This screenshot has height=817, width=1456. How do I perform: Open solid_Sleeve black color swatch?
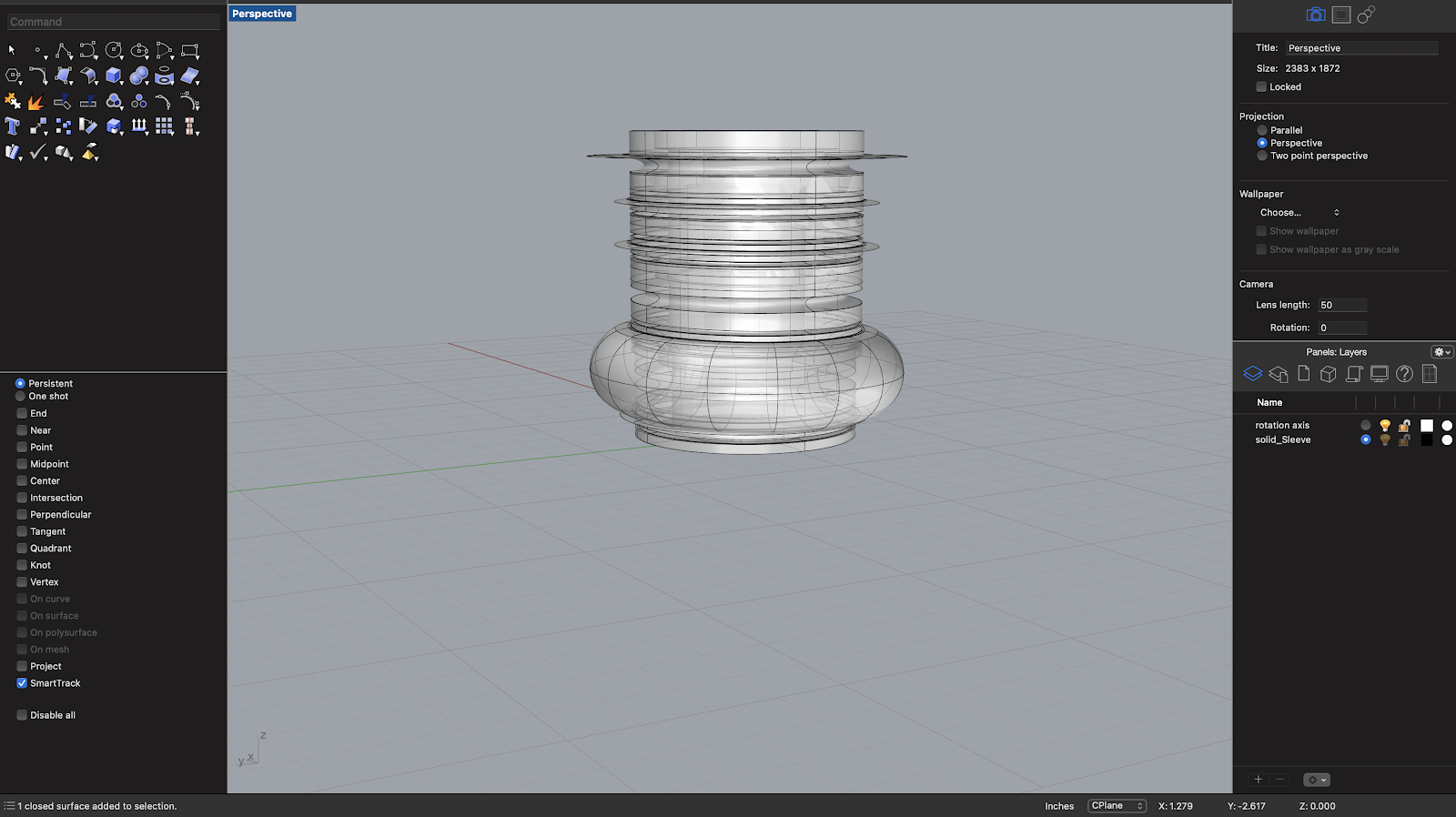(x=1427, y=439)
